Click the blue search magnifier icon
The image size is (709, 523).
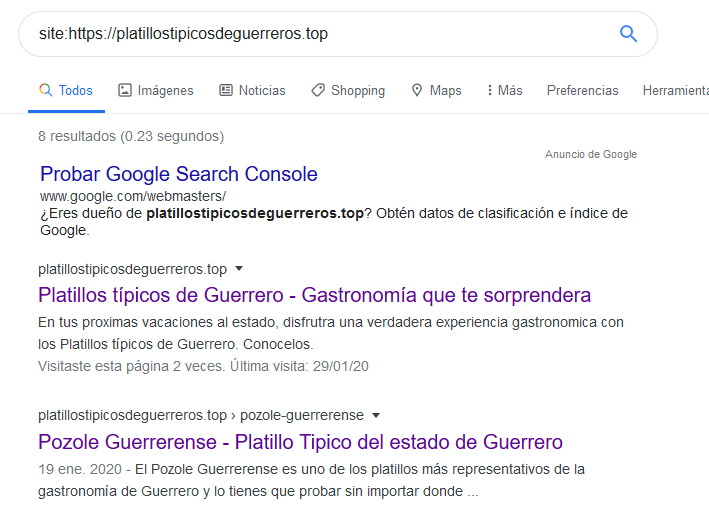pos(628,33)
